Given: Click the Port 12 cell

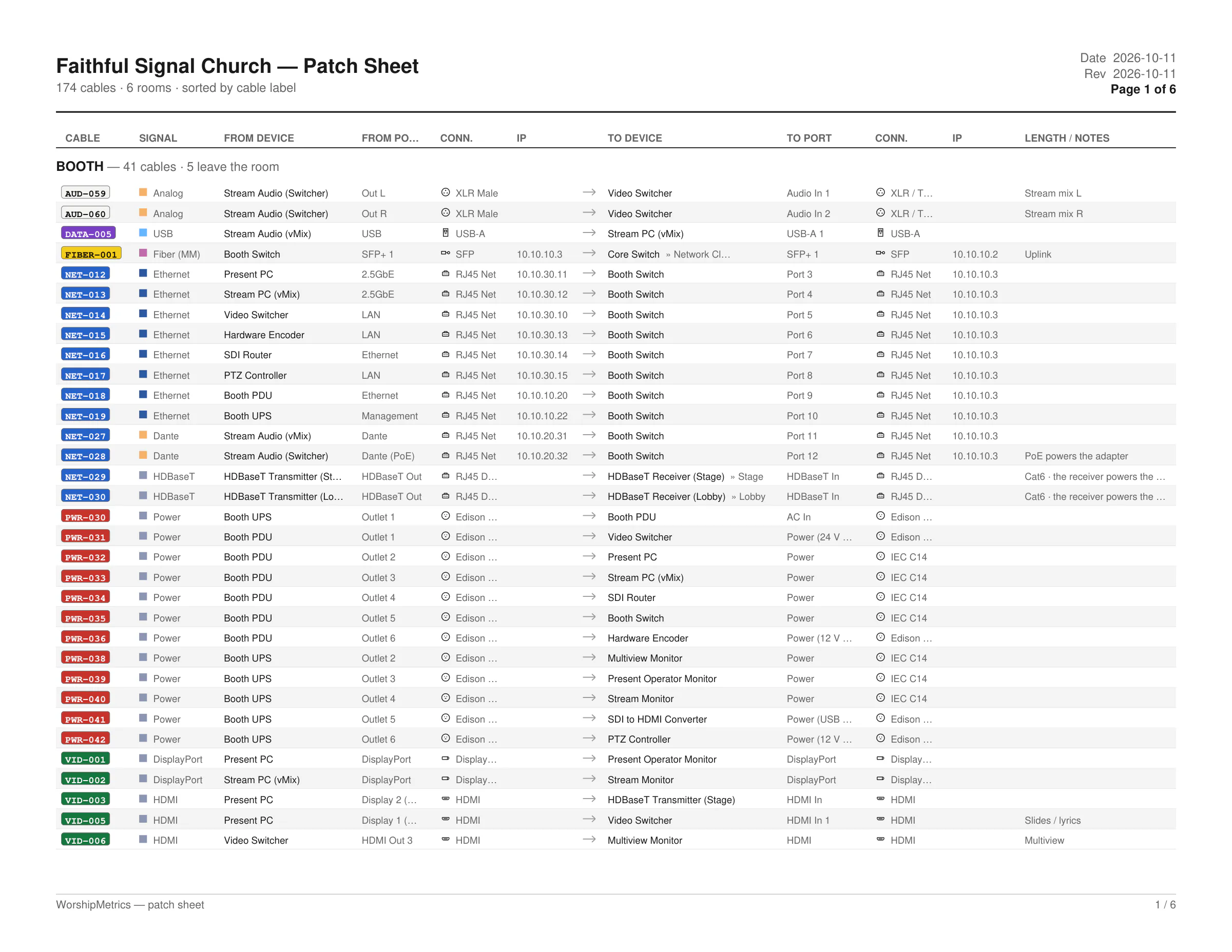Looking at the screenshot, I should click(802, 456).
